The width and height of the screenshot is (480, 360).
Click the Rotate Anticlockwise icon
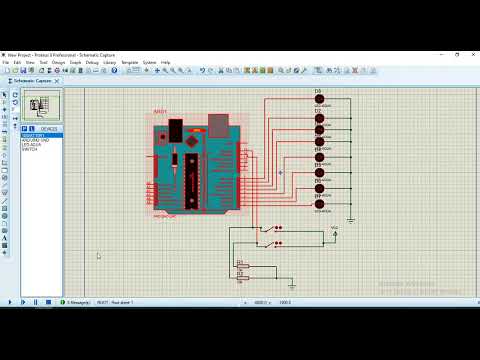tap(15, 102)
